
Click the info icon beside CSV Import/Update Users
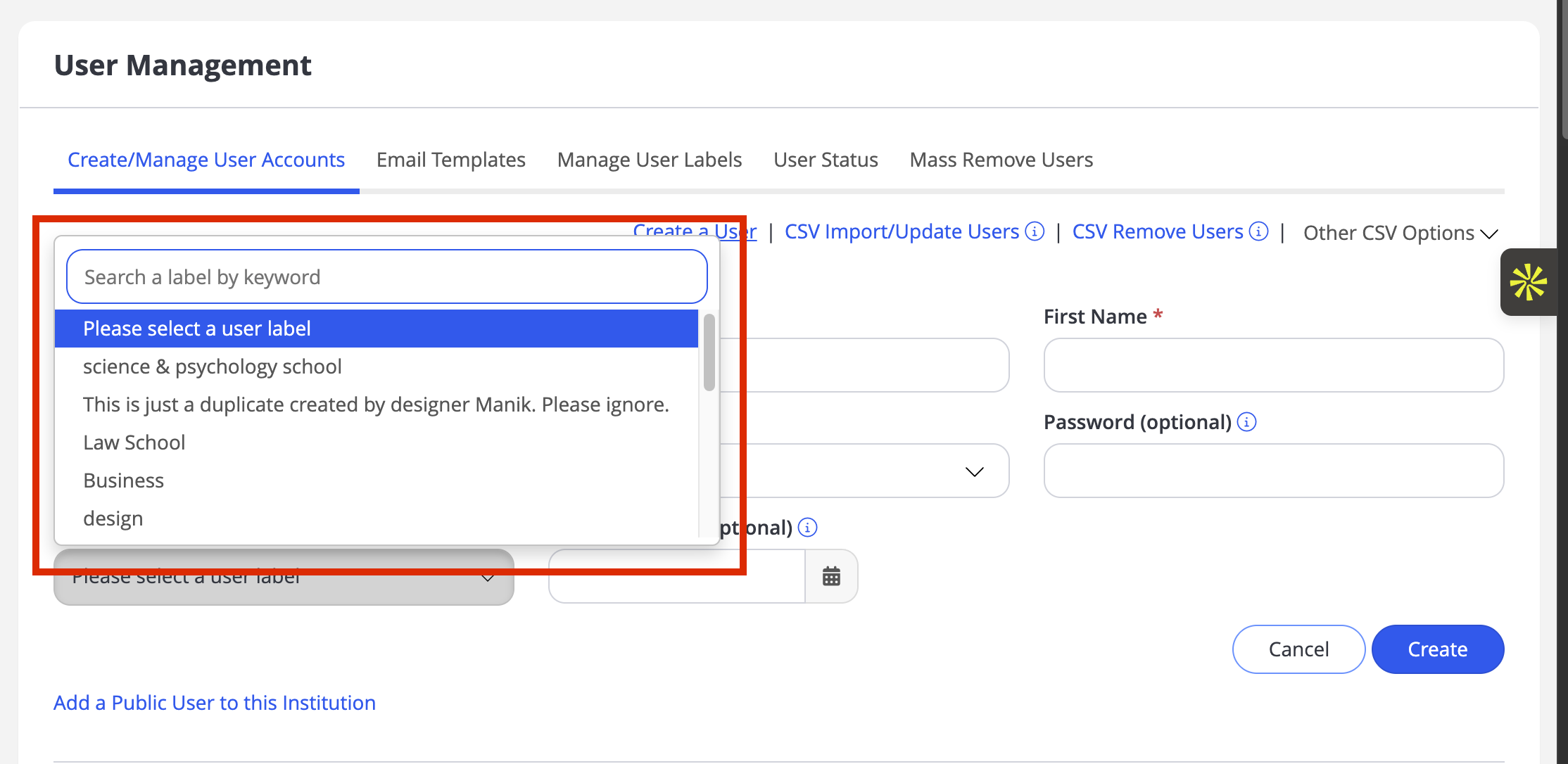point(1035,231)
